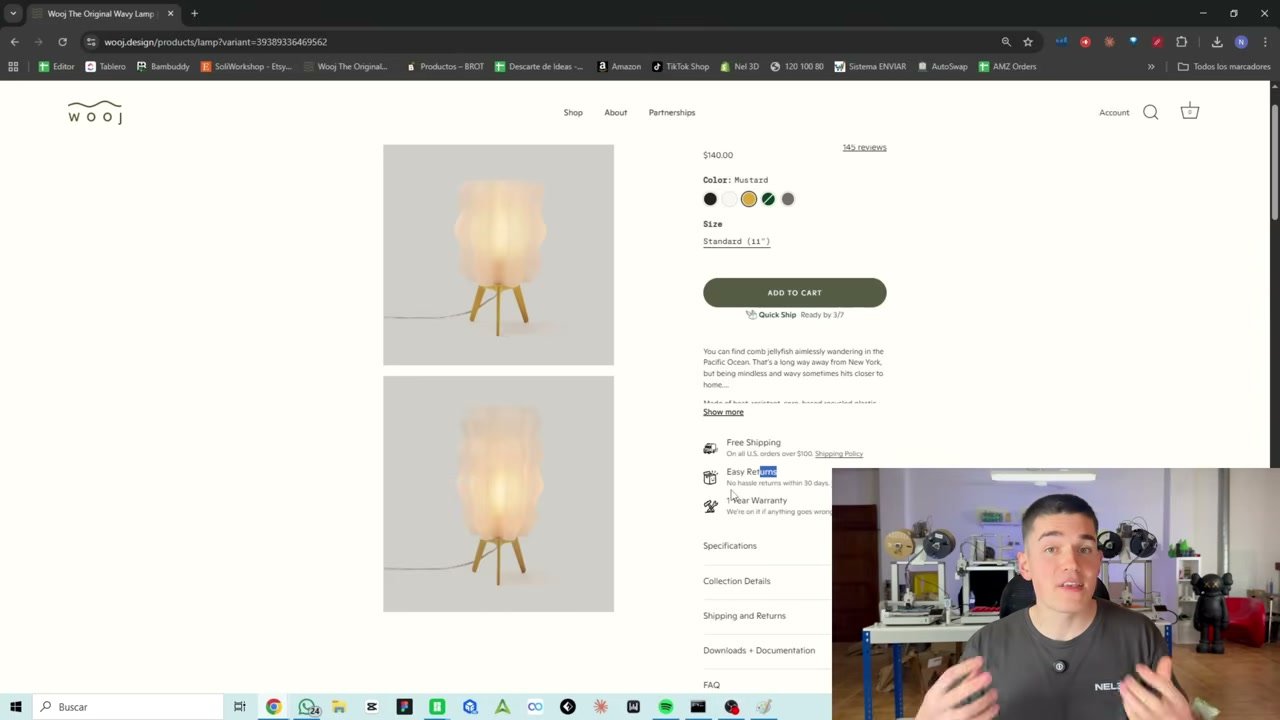
Task: Open Task View on the taskbar
Action: click(x=240, y=707)
